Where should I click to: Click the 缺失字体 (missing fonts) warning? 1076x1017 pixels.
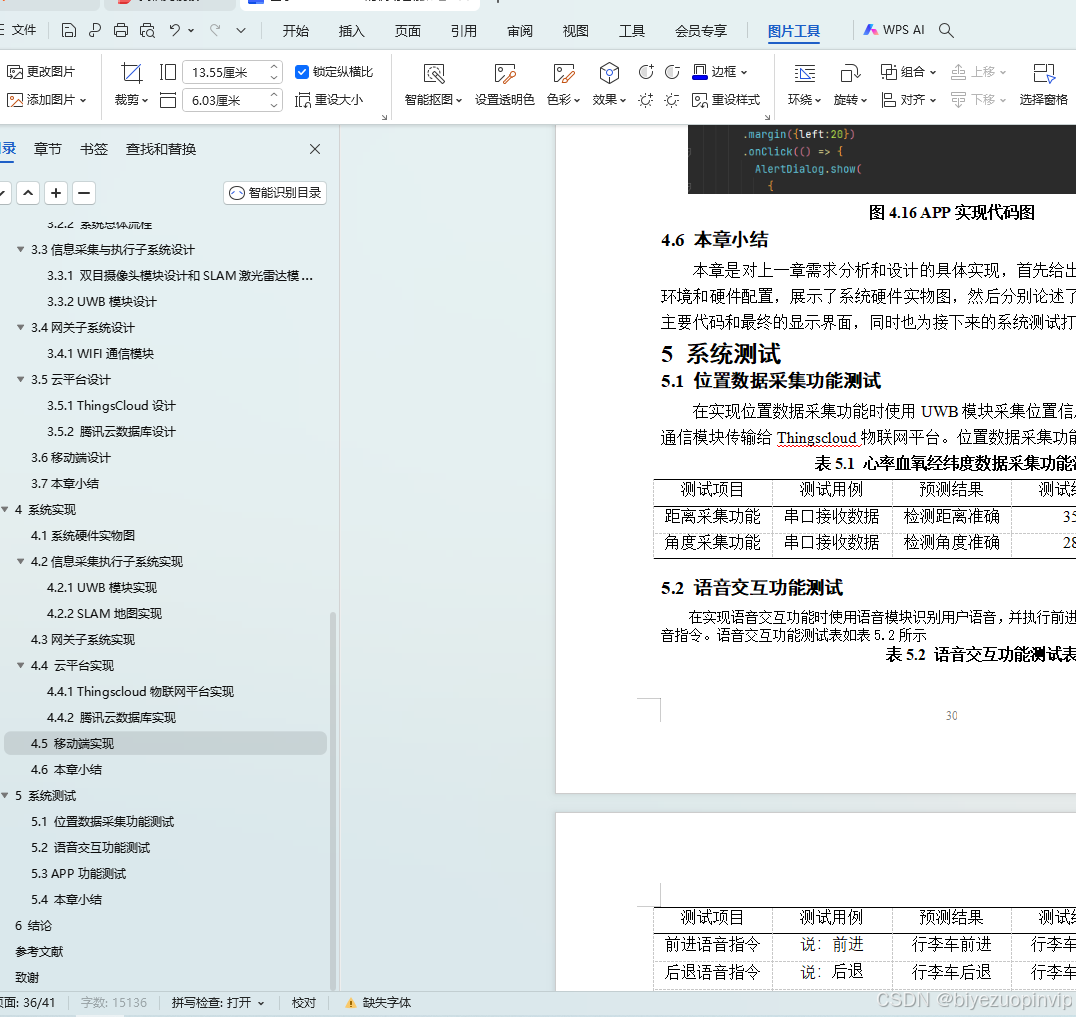point(378,1003)
